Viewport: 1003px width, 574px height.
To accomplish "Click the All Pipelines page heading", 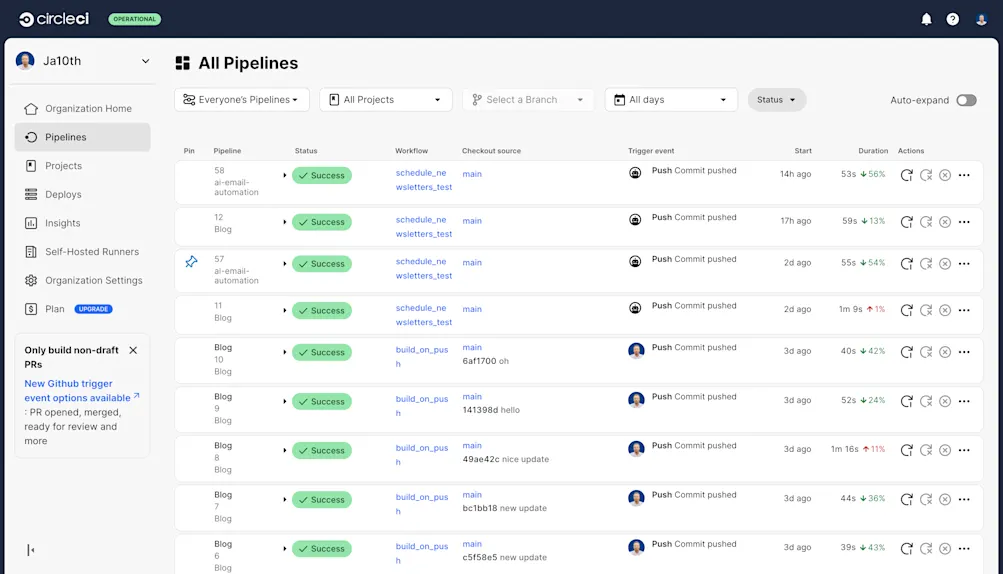I will pos(248,63).
